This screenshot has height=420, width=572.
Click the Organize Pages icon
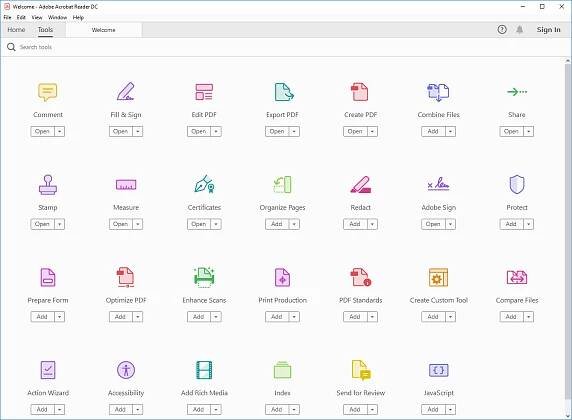tap(282, 185)
